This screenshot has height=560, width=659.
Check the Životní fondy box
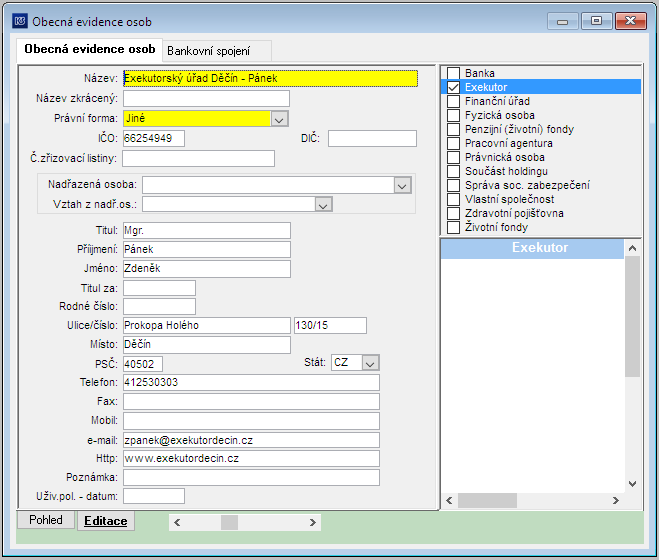coord(453,227)
